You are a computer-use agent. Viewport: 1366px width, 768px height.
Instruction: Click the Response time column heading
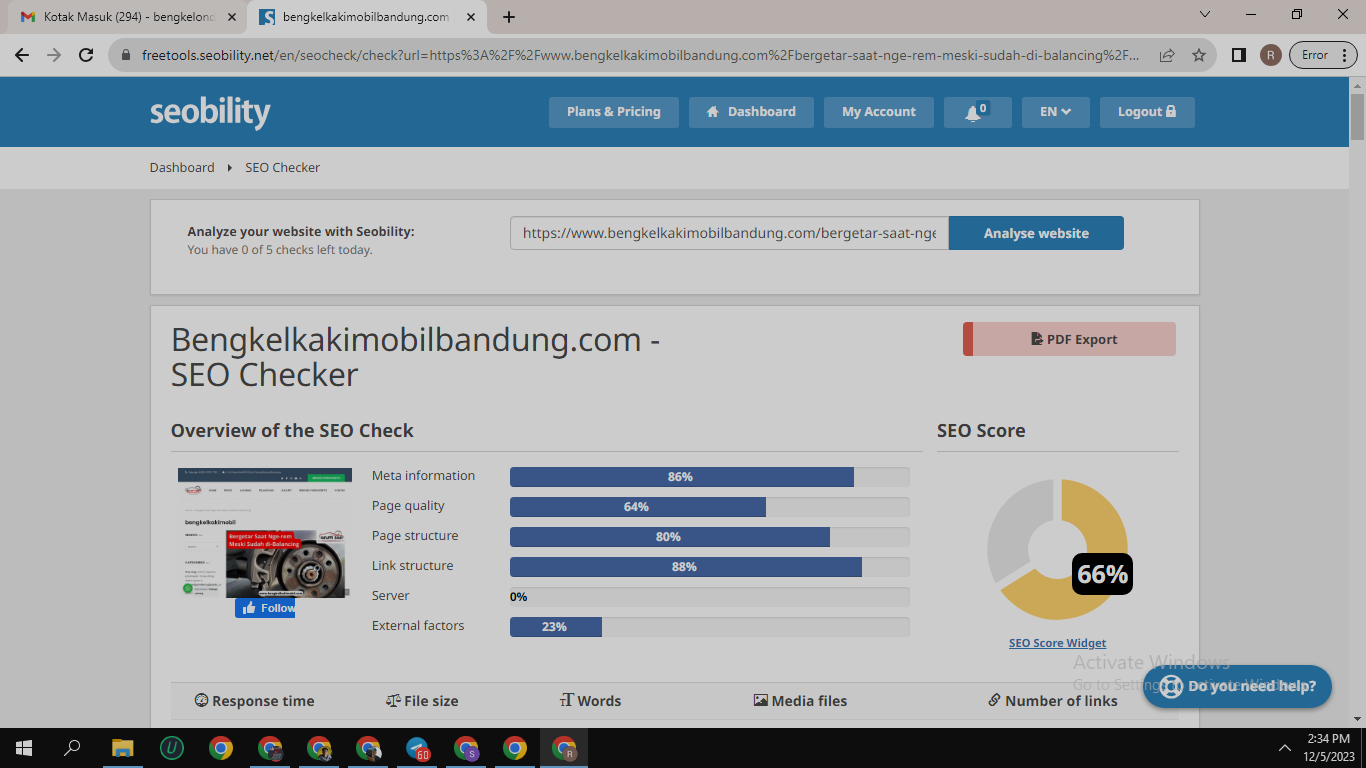[255, 701]
